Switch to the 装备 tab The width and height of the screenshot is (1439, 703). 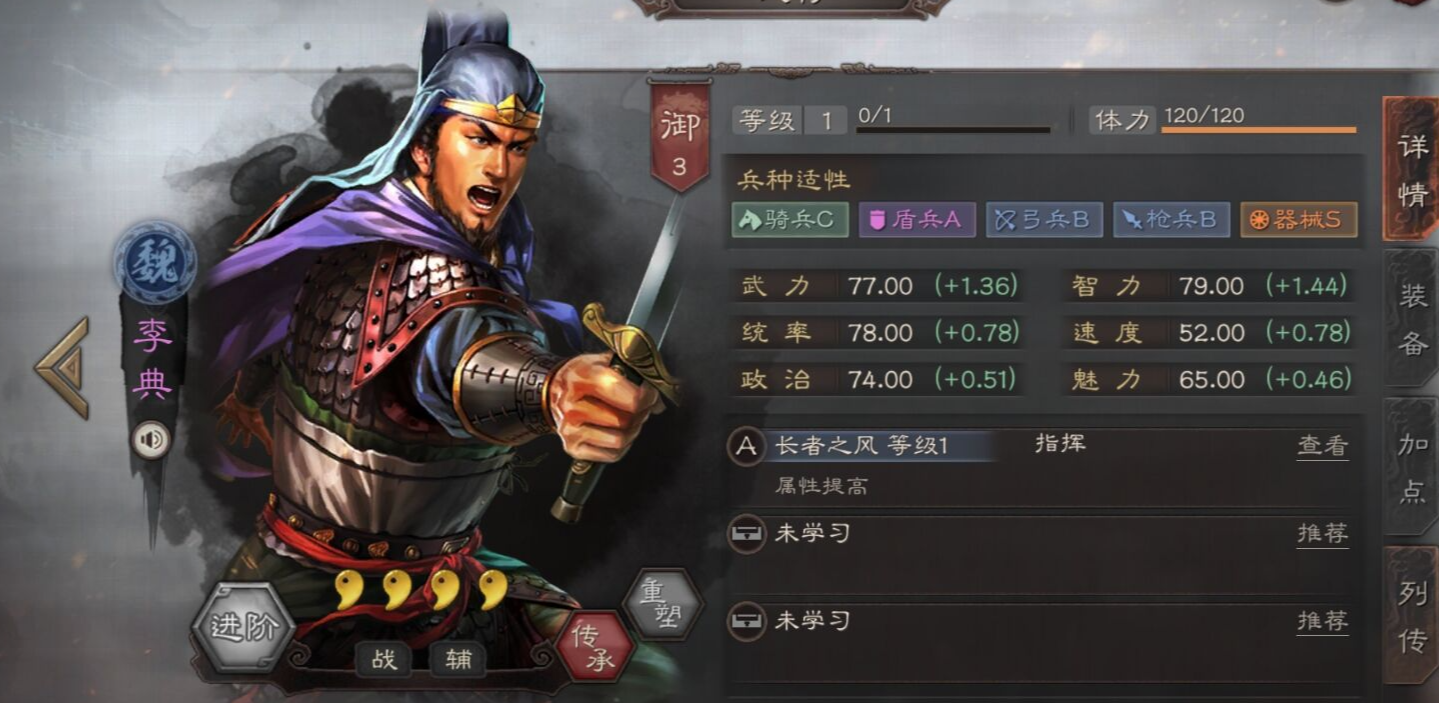[x=1412, y=318]
